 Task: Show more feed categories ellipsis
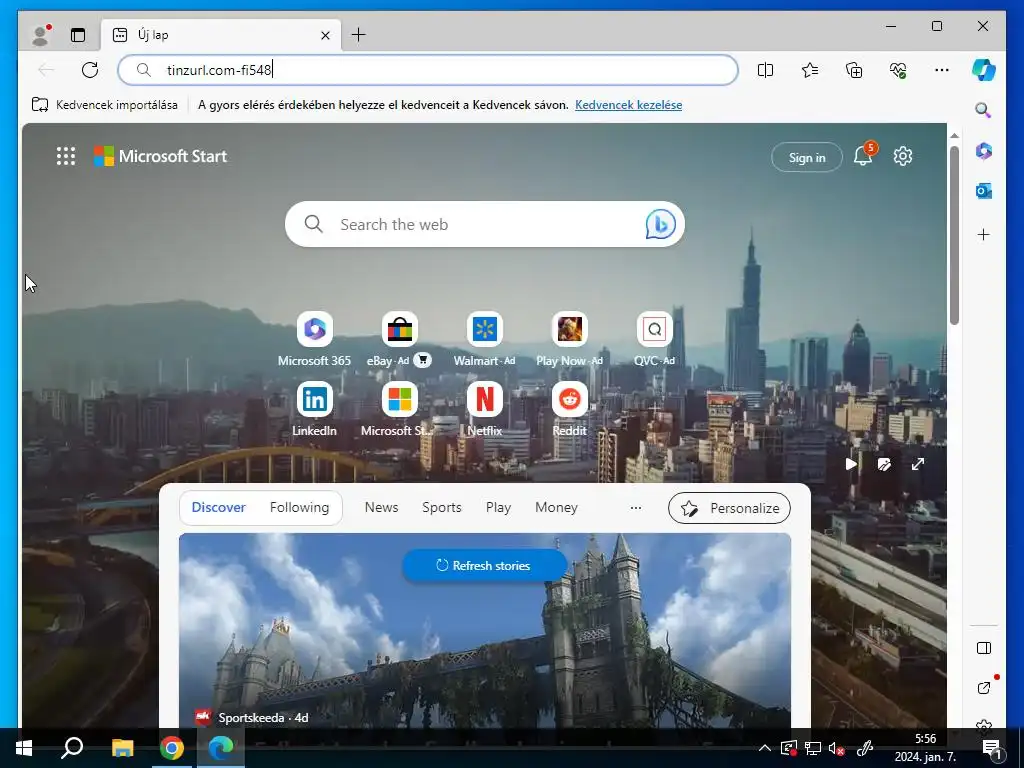(635, 507)
